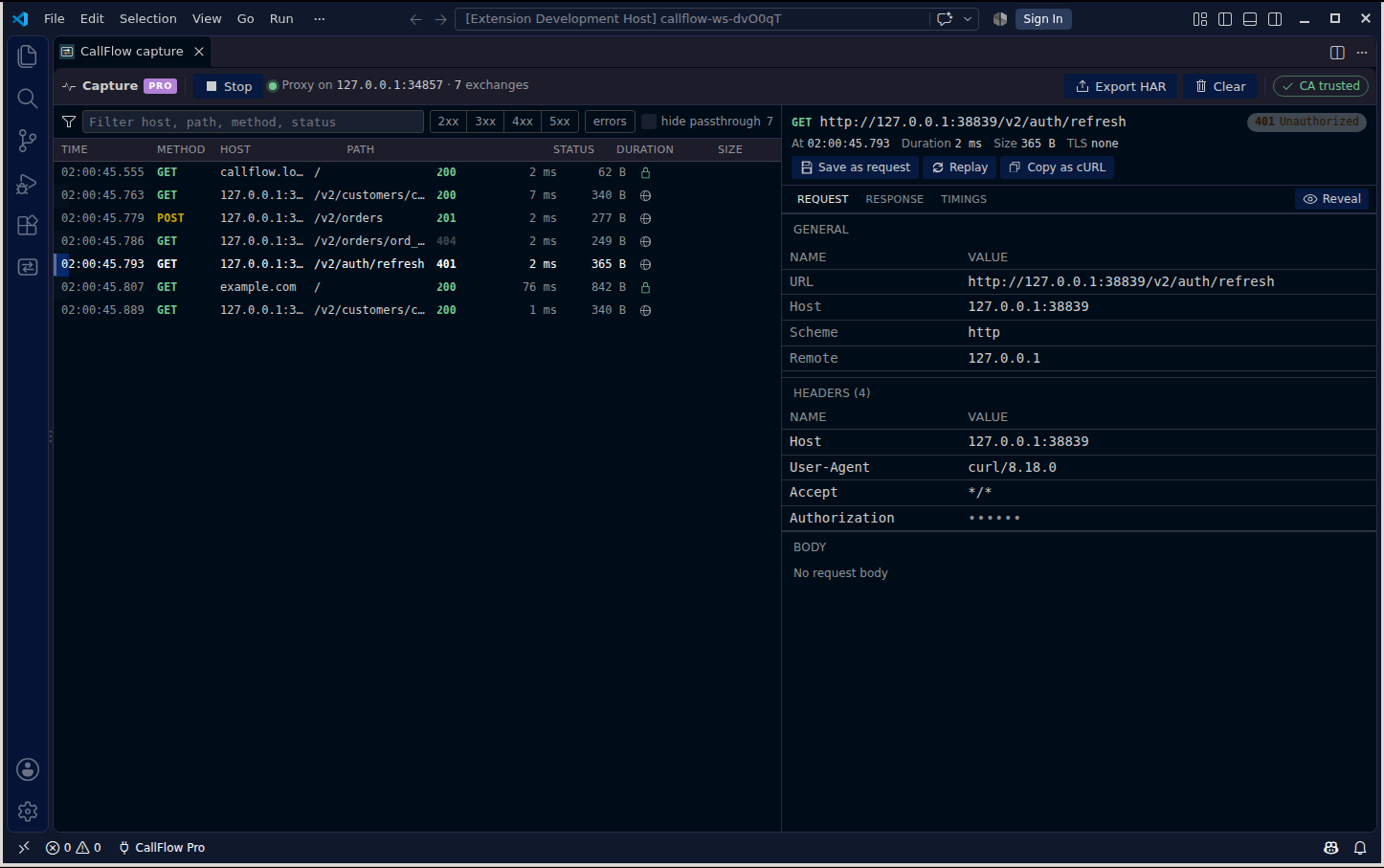Clear all captured exchanges
Image resolution: width=1384 pixels, height=868 pixels.
pos(1220,86)
